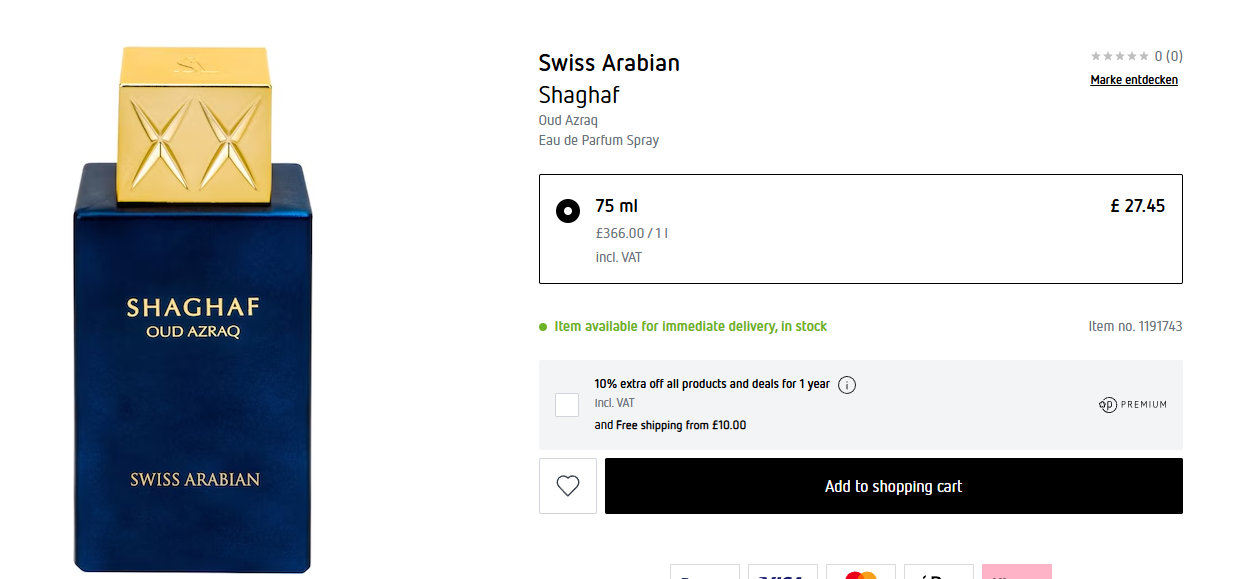Click the Mastercard payment icon

pos(860,573)
